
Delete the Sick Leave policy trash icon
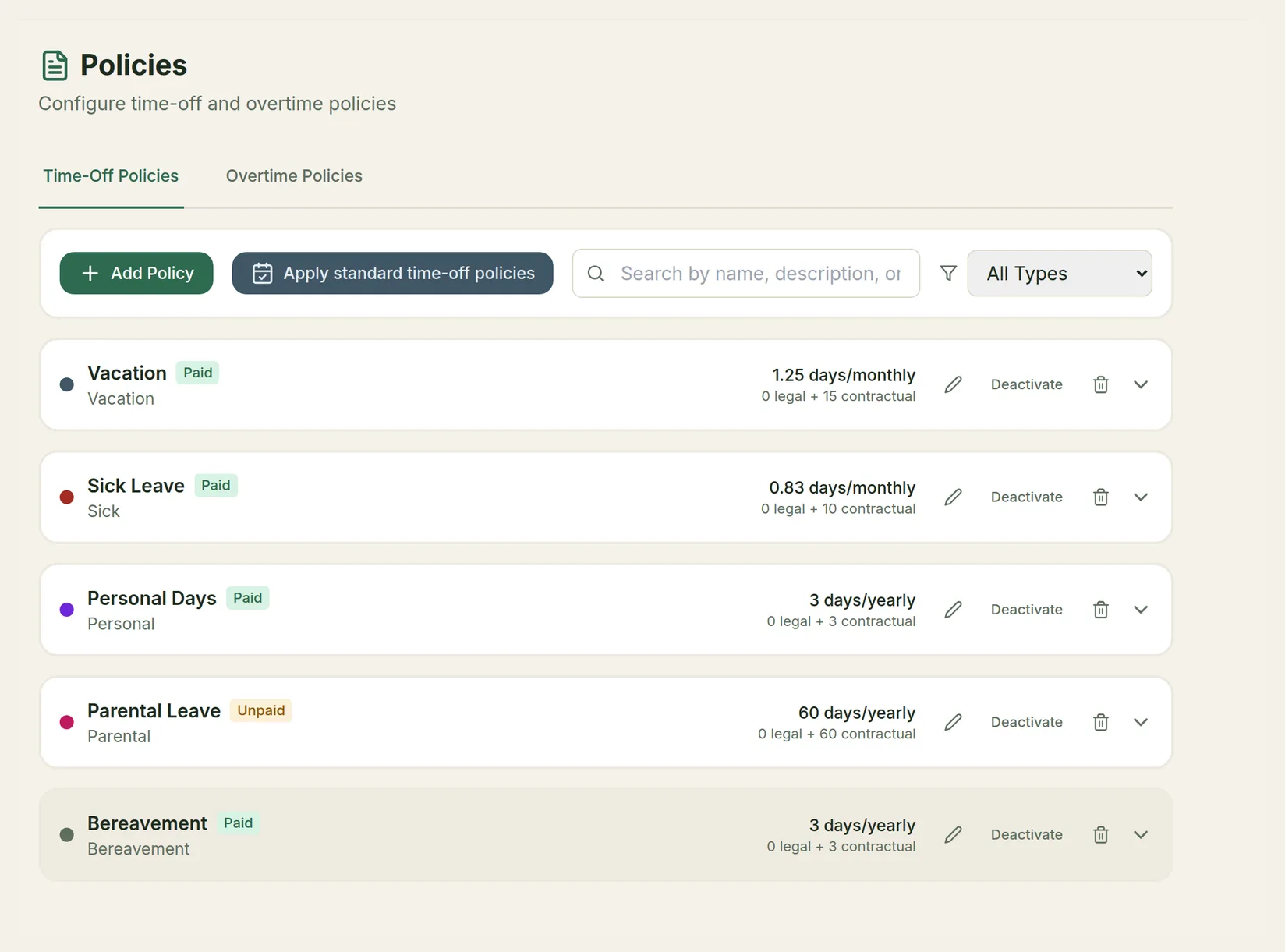[x=1100, y=497]
